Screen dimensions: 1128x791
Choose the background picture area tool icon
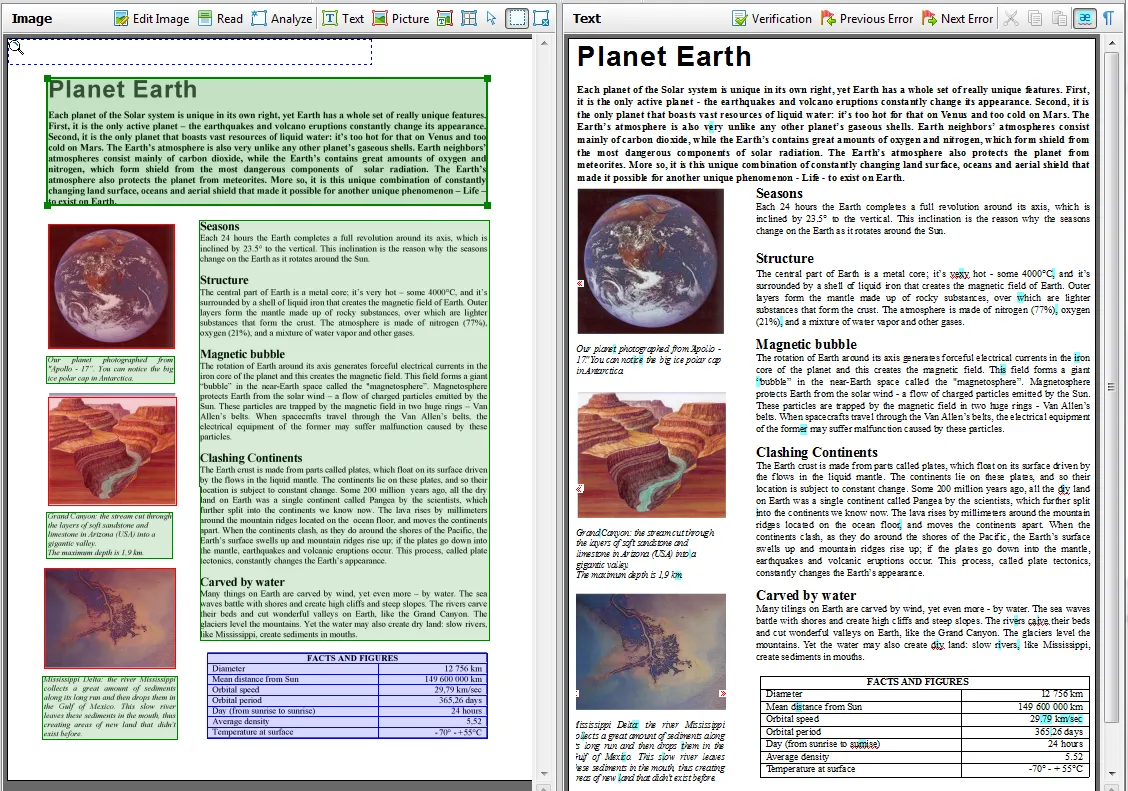(x=445, y=19)
